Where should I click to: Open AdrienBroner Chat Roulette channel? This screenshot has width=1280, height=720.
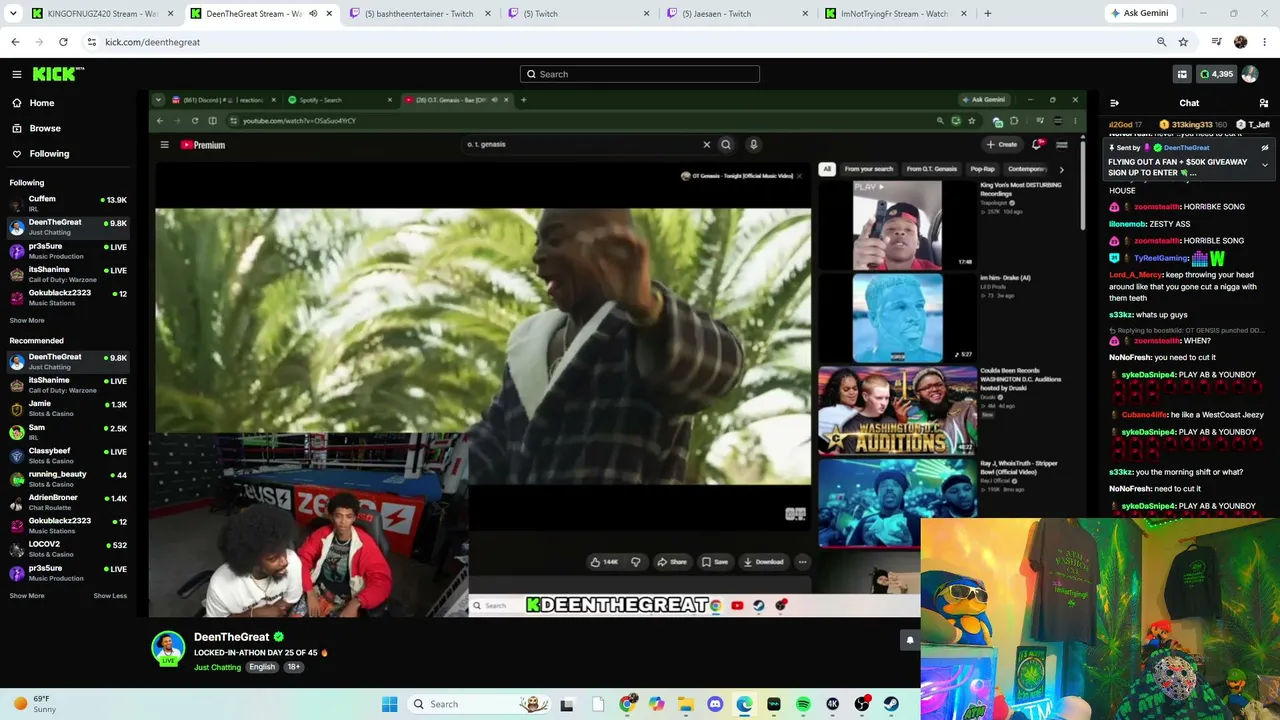[x=68, y=502]
